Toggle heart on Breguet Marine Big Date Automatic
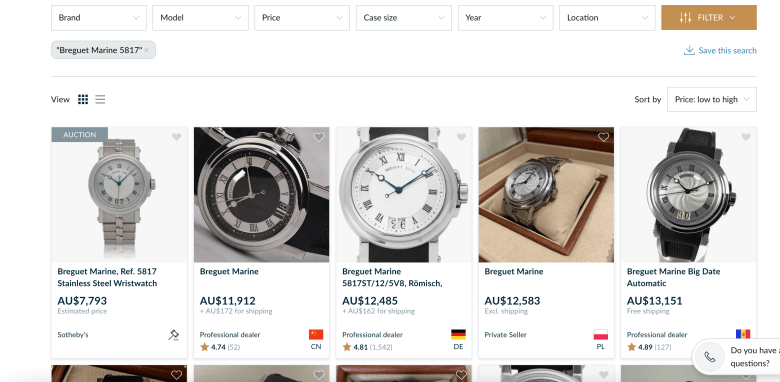 coord(746,137)
